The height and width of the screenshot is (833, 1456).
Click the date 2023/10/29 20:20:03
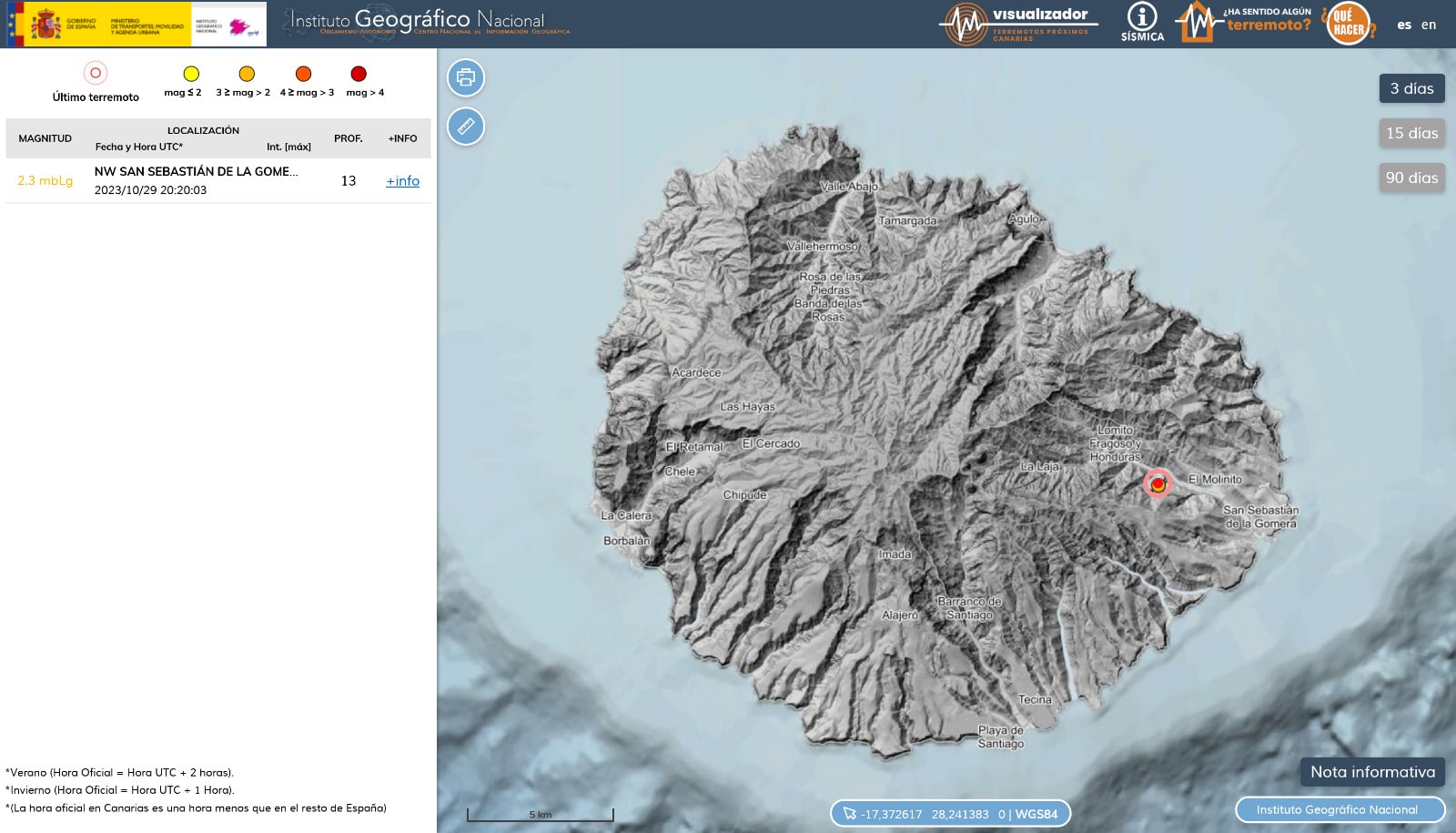click(x=150, y=190)
